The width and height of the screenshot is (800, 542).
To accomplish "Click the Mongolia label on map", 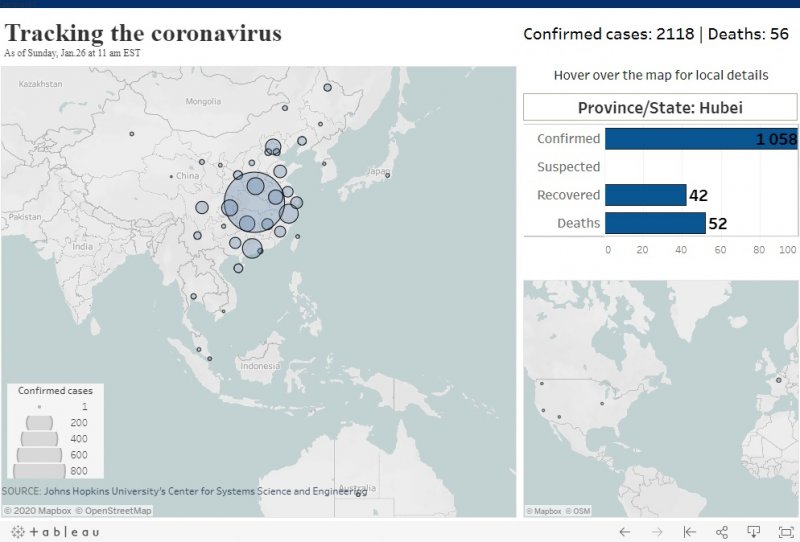I will pyautogui.click(x=203, y=101).
